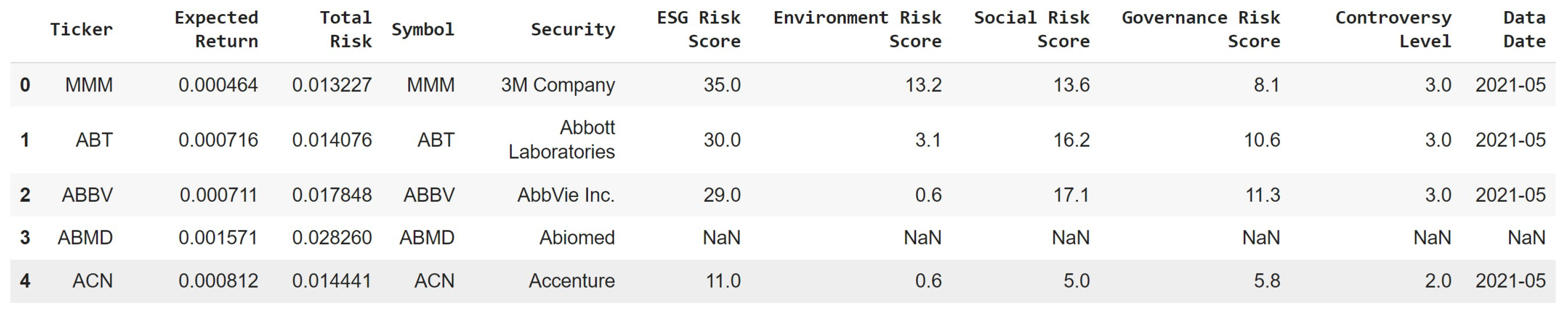Select the ESG Risk Score header
This screenshot has width=1568, height=316.
[x=698, y=29]
